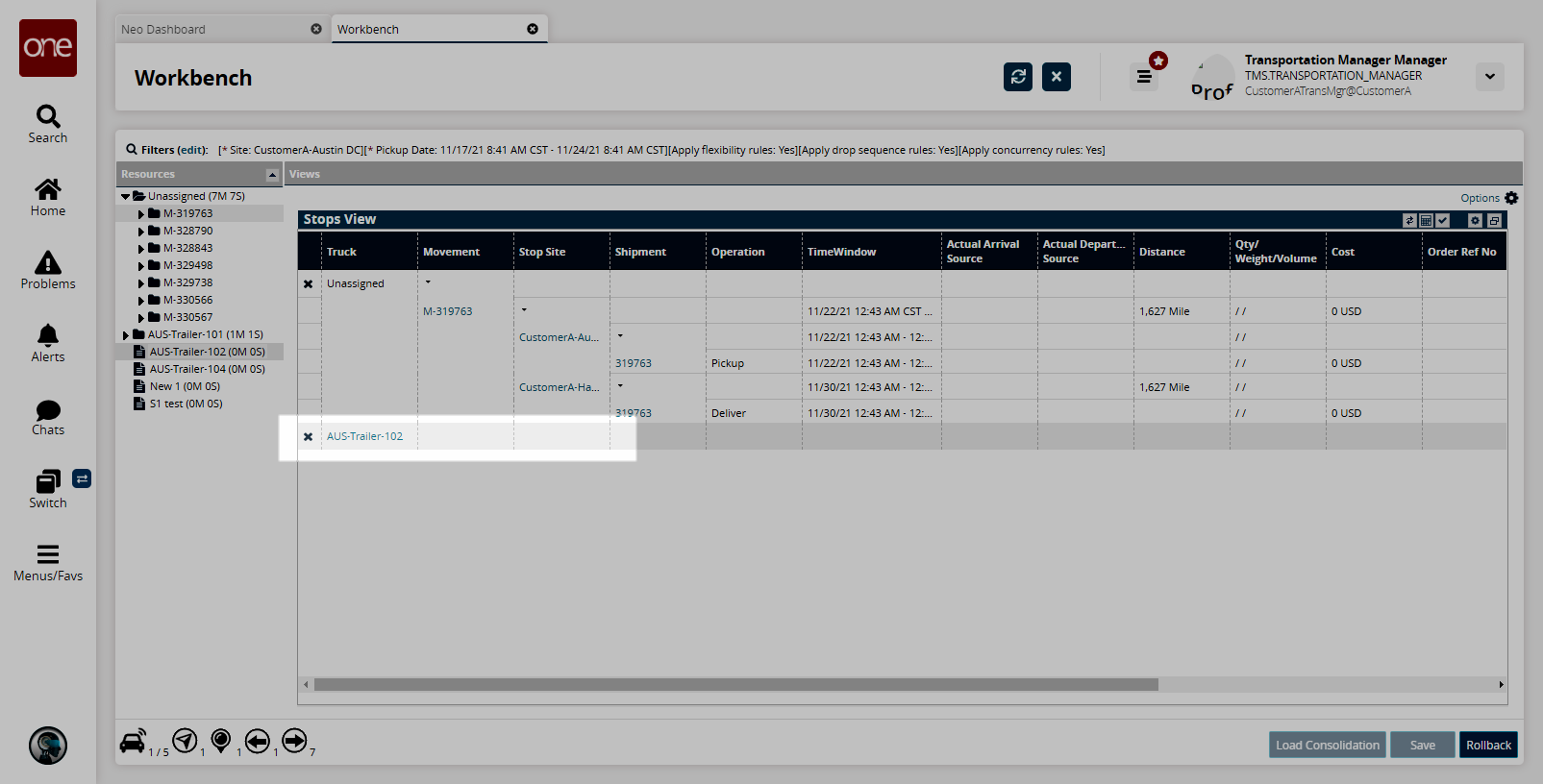The image size is (1543, 784).
Task: Open the AUS-Trailer-102 truck link in grid
Action: pos(365,436)
